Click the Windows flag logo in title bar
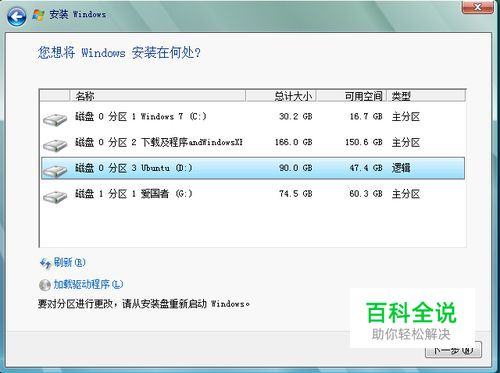 [38, 15]
